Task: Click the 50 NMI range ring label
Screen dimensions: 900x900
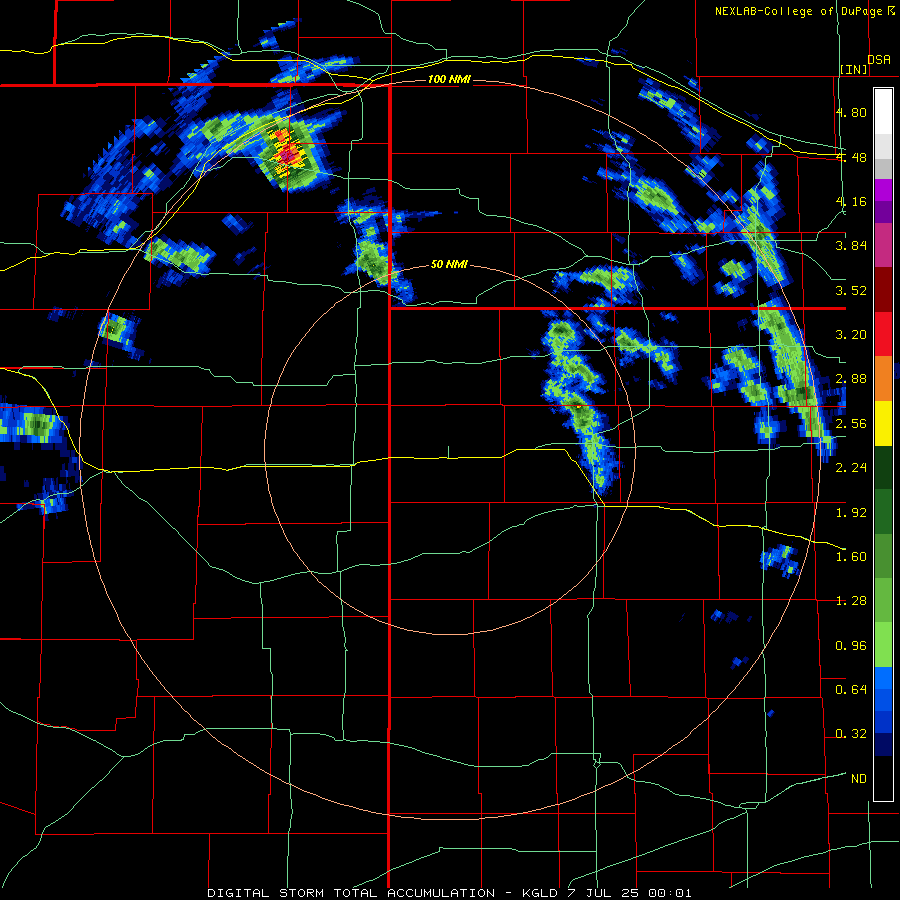Action: tap(449, 265)
